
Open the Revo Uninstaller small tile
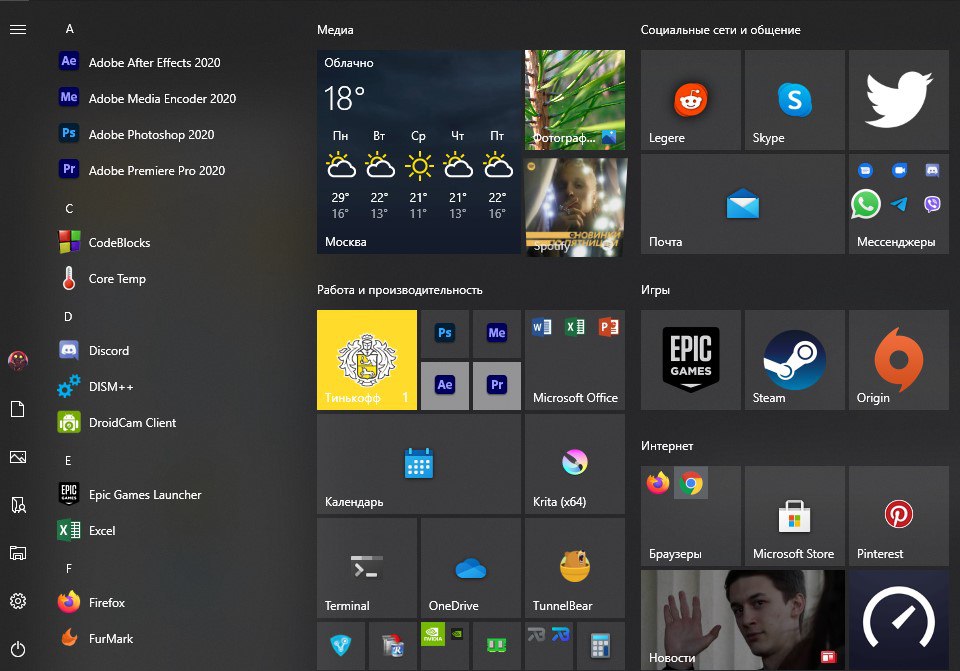393,646
